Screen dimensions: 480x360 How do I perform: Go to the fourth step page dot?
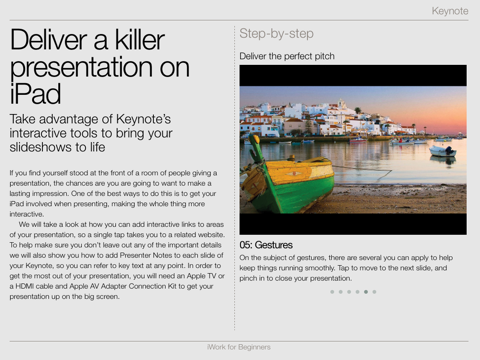click(x=357, y=292)
